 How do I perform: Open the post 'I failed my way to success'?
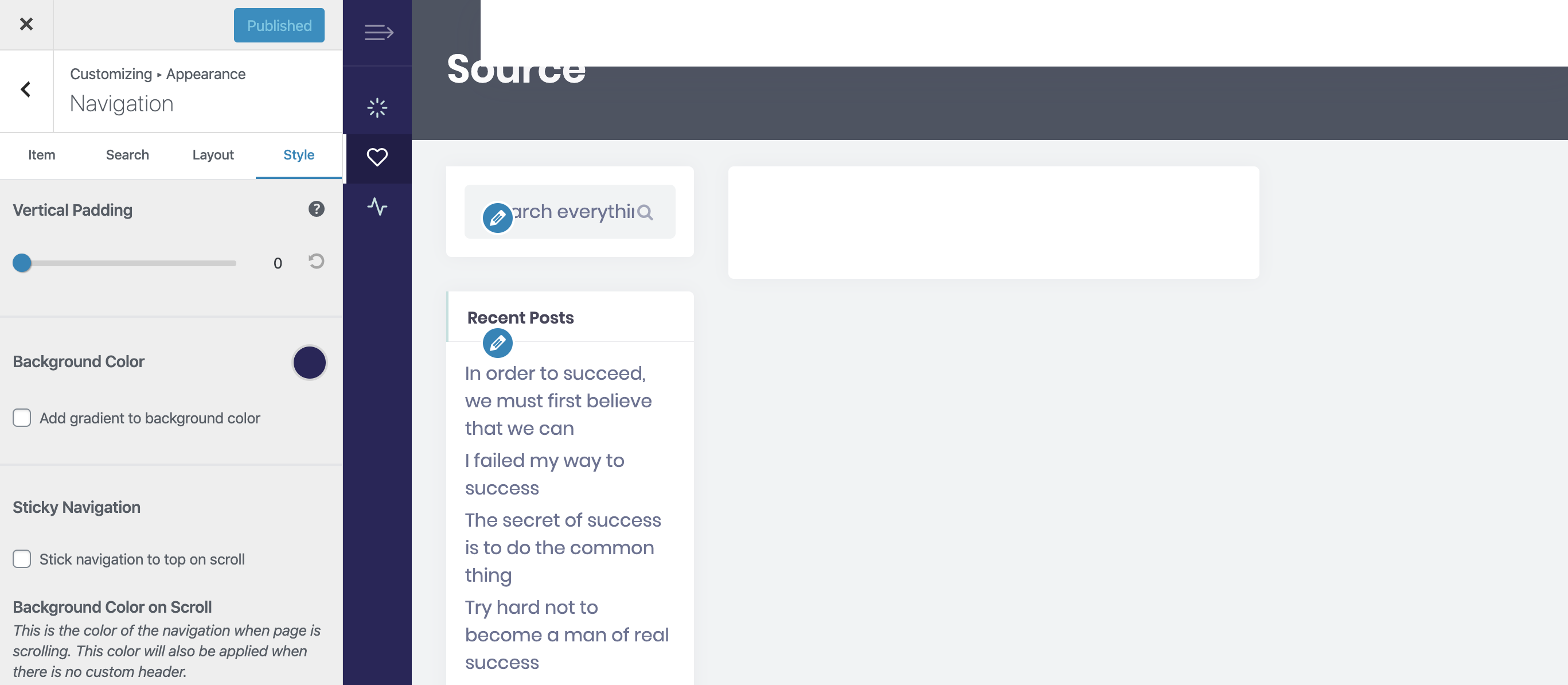[x=544, y=474]
